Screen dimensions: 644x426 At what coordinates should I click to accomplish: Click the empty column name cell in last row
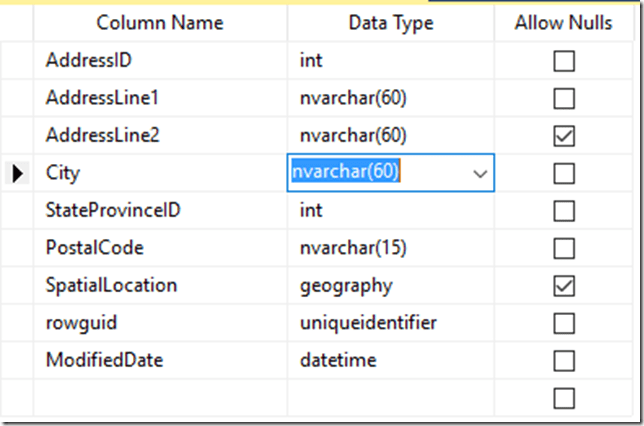[x=160, y=398]
